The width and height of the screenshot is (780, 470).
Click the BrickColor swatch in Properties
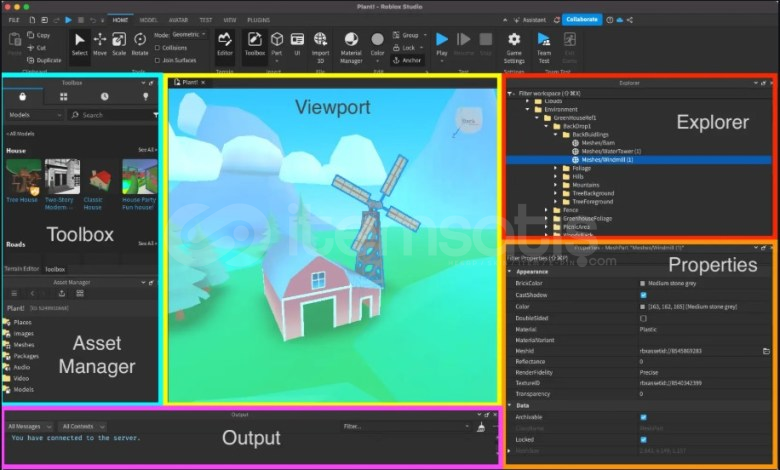click(x=643, y=284)
